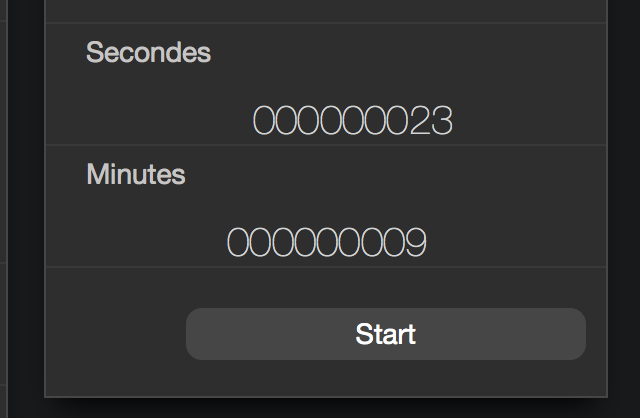Click empty space right of Minutes label
The height and width of the screenshot is (418, 640).
pyautogui.click(x=400, y=175)
